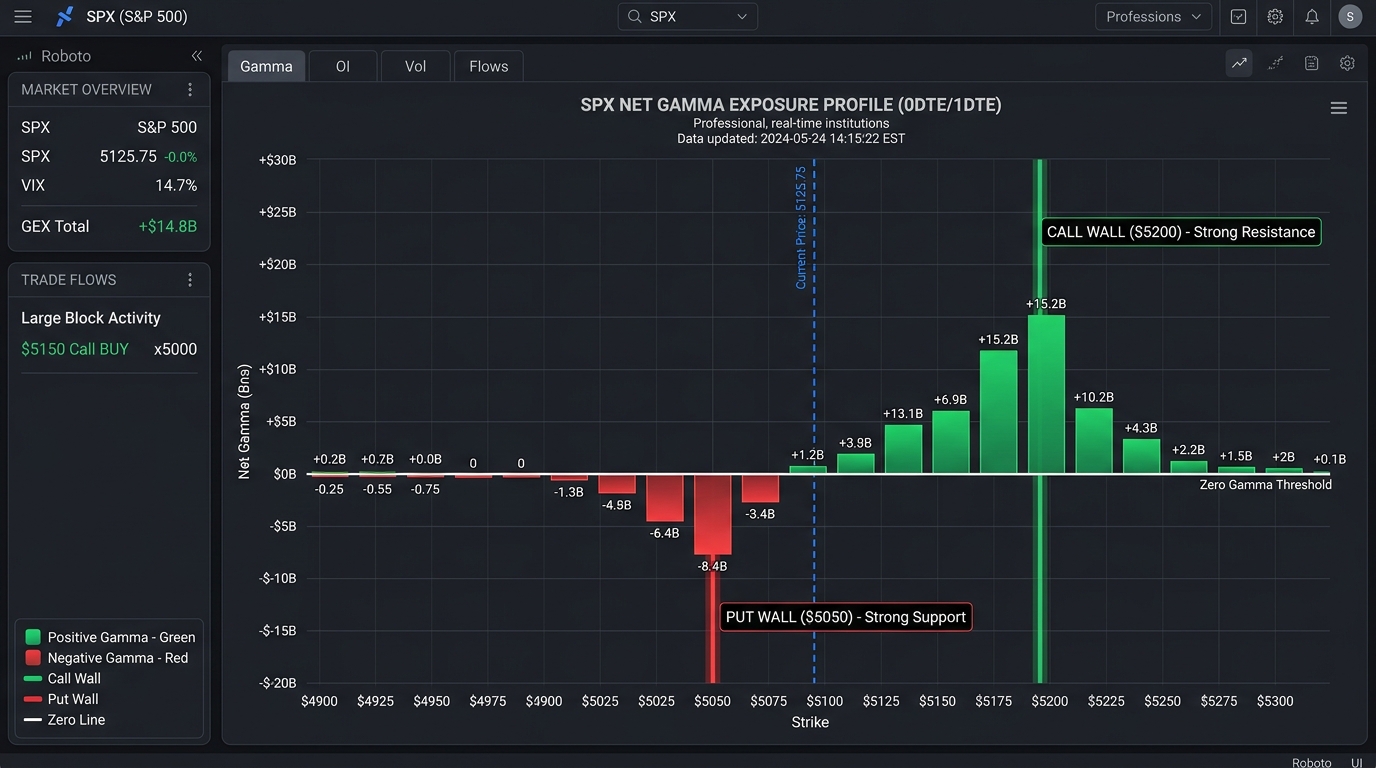
Task: Click the -8.4B red bar at $5050
Action: tap(712, 514)
